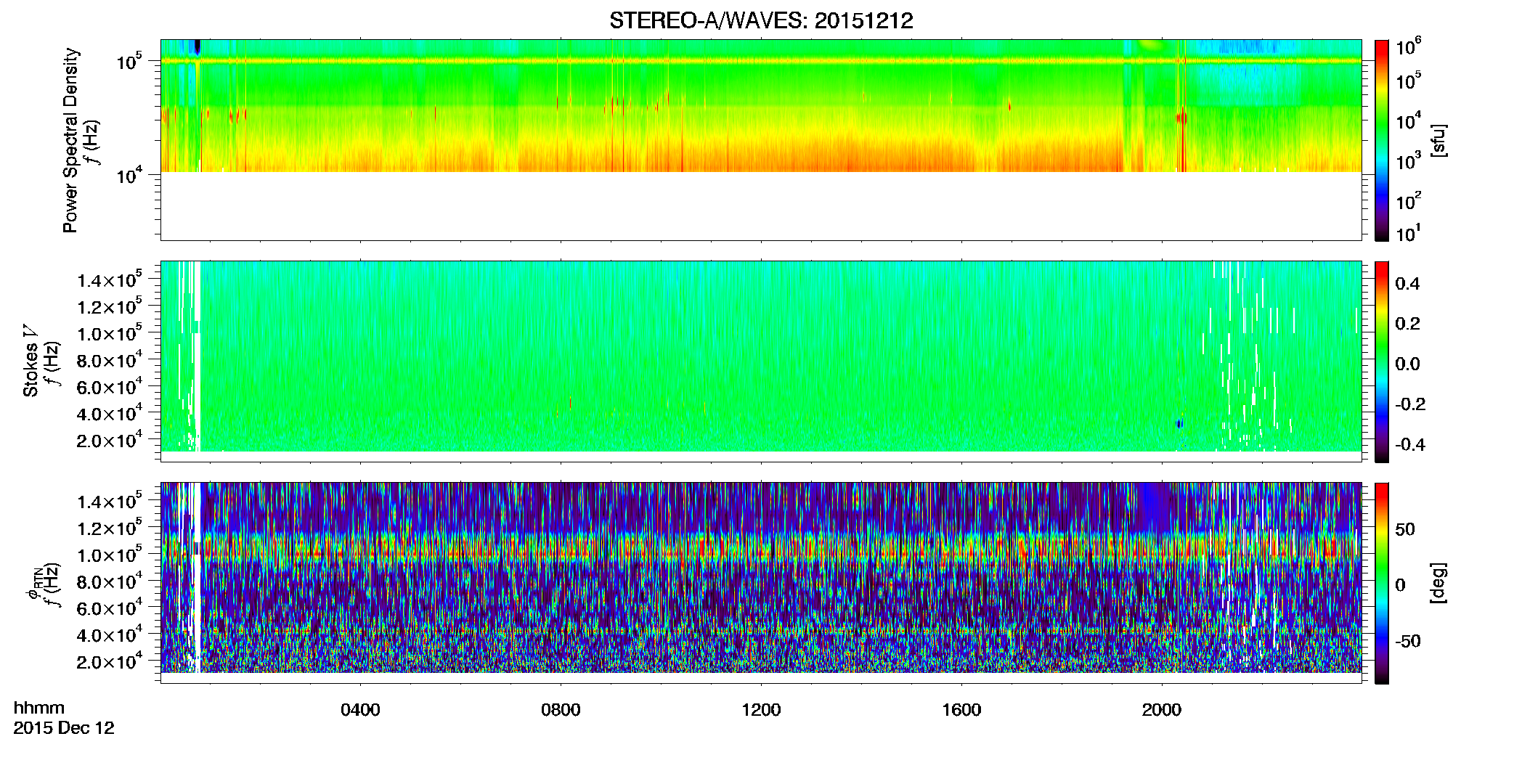Select the 2.0×10^4 frequency tick of Stokes V panel
The image size is (1522, 784).
[x=110, y=440]
